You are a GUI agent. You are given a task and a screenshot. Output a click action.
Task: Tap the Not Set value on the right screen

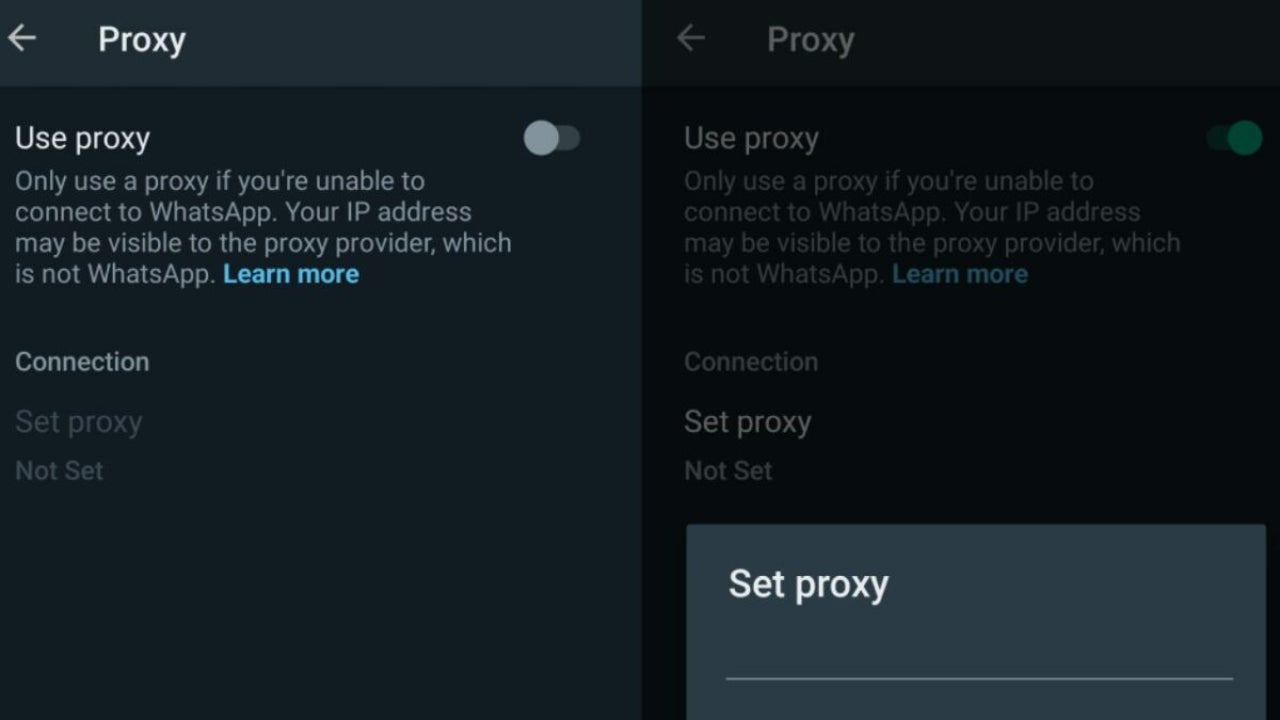[727, 470]
